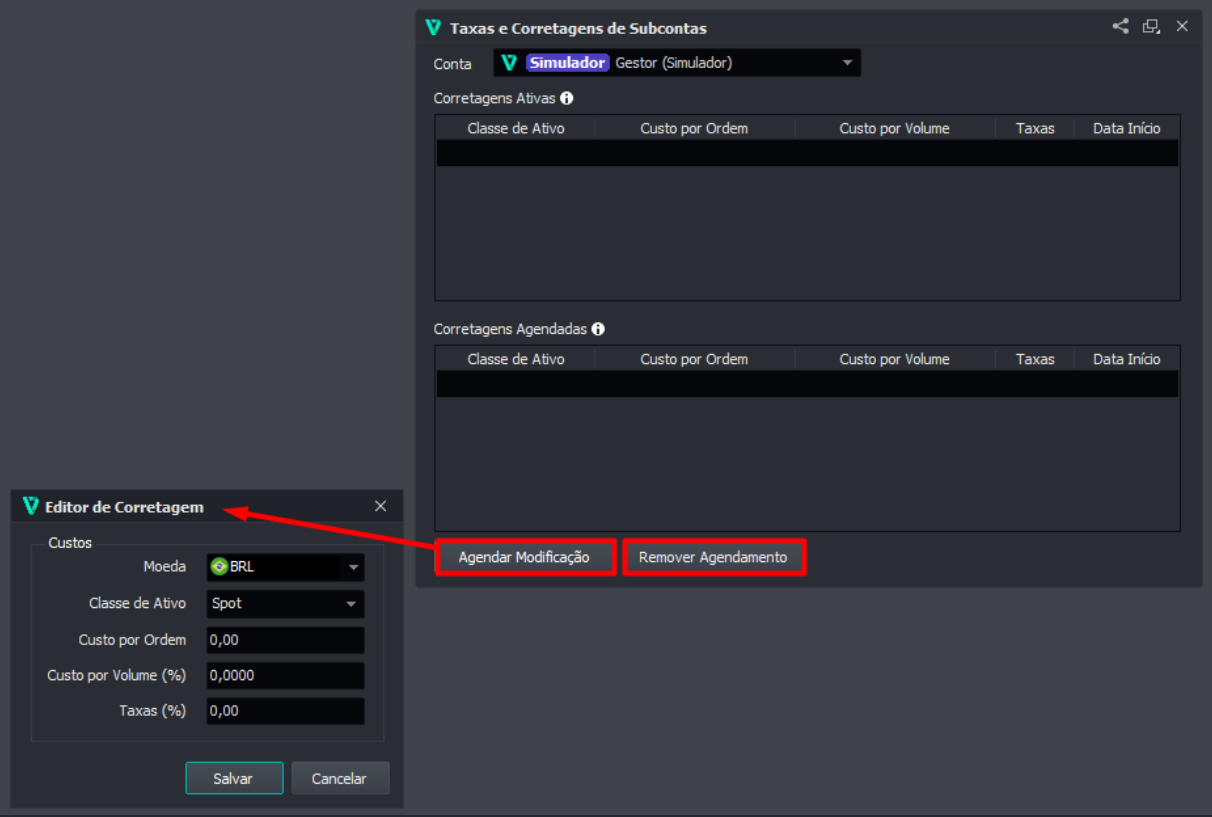Expand the Moeda currency dropdown
Image resolution: width=1212 pixels, height=817 pixels.
click(352, 568)
